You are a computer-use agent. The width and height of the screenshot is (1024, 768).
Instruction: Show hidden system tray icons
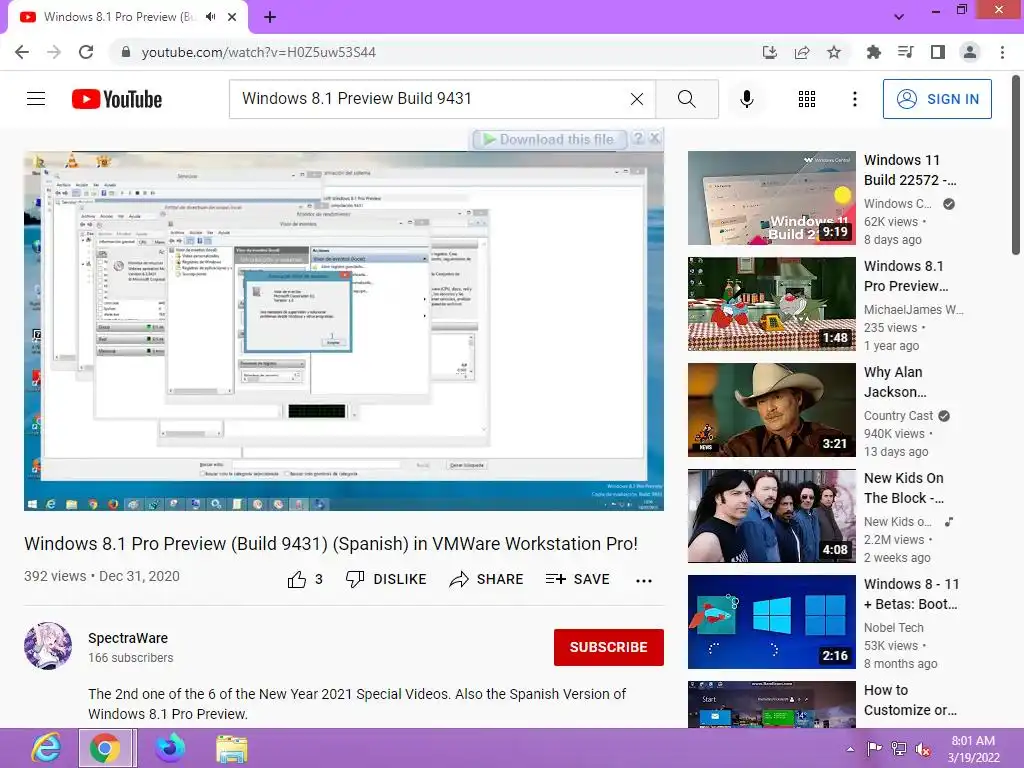(850, 749)
